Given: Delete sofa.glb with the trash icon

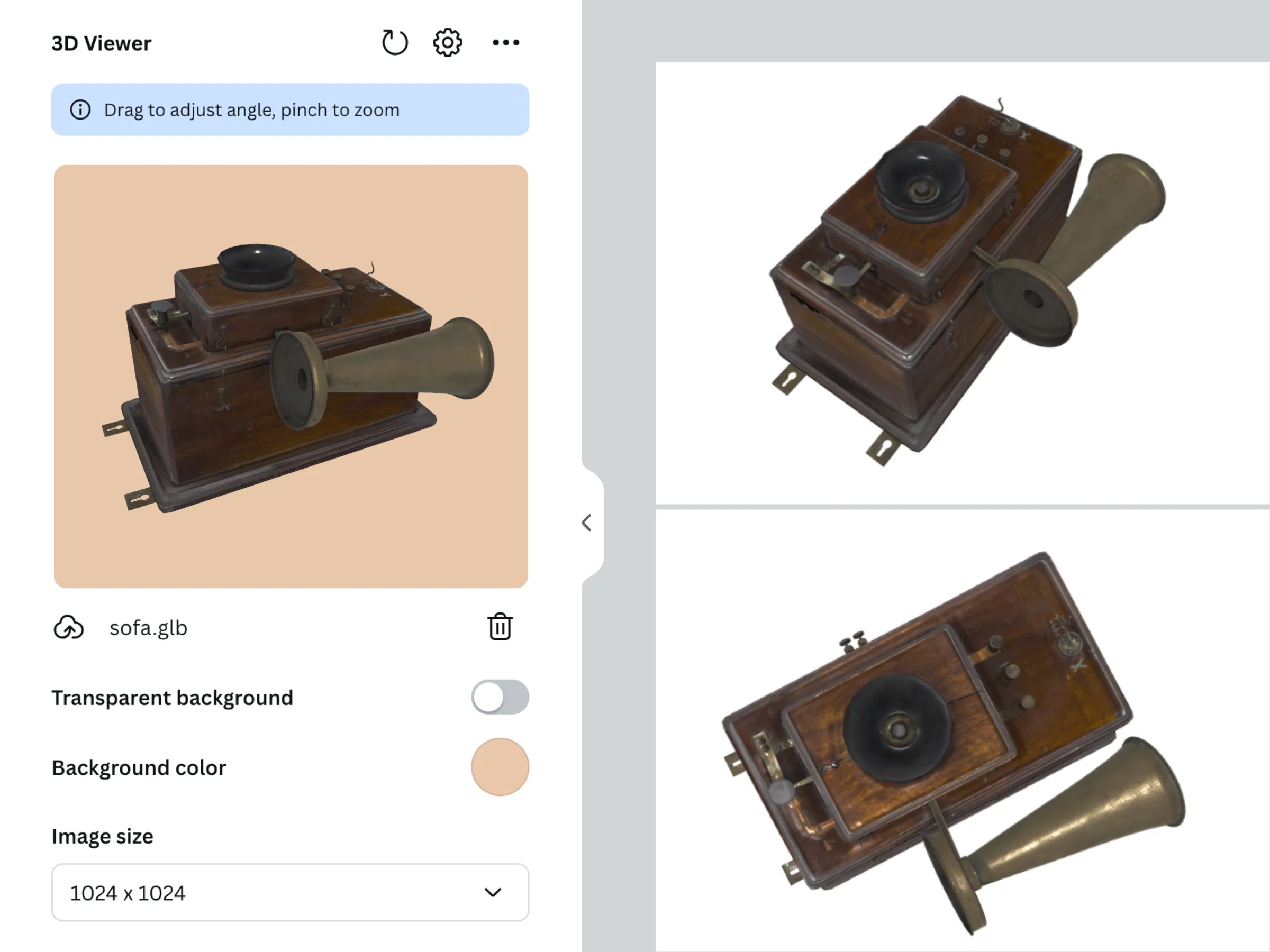Looking at the screenshot, I should tap(500, 626).
